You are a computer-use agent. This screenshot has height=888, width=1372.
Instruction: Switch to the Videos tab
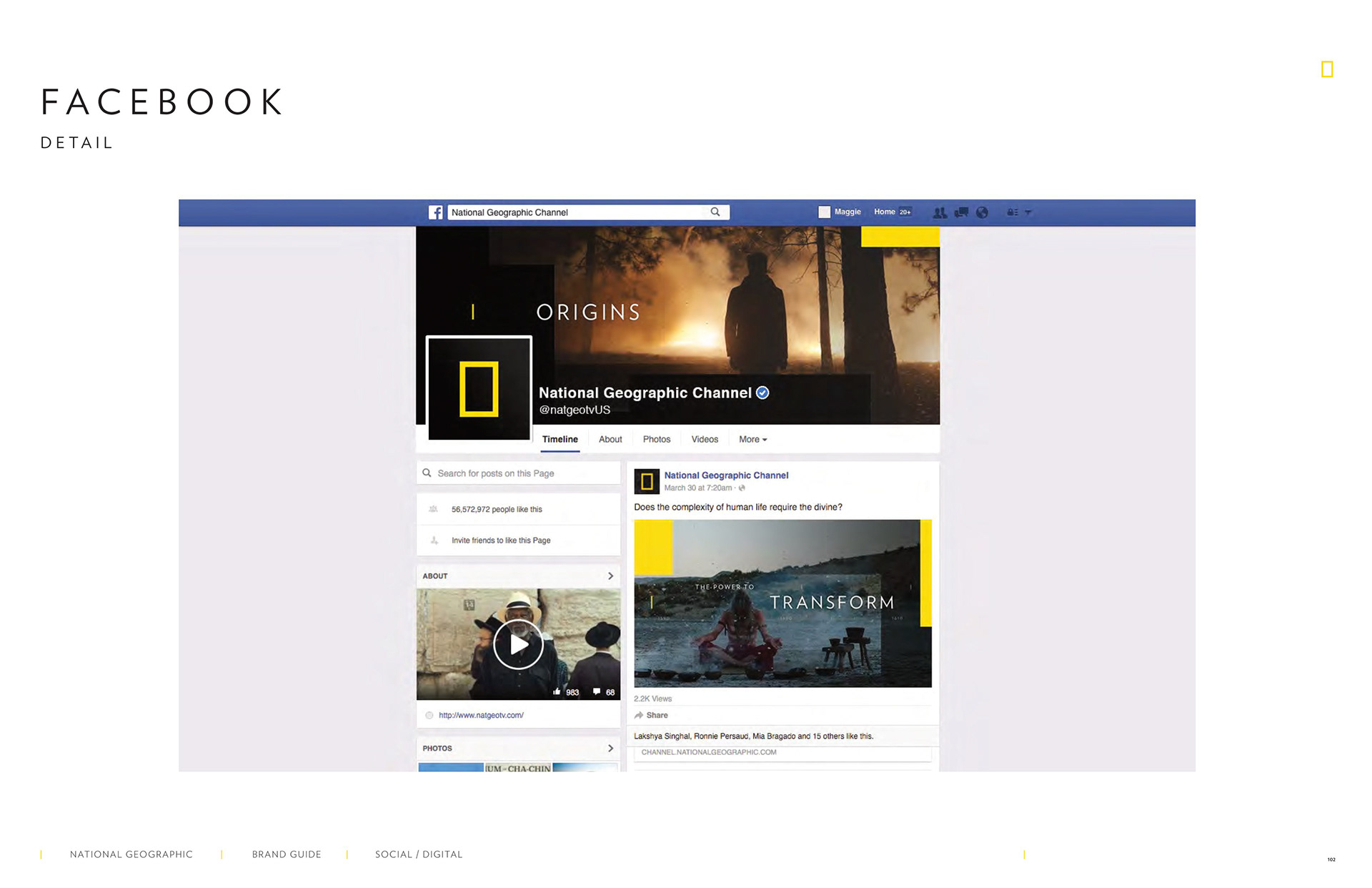(704, 439)
